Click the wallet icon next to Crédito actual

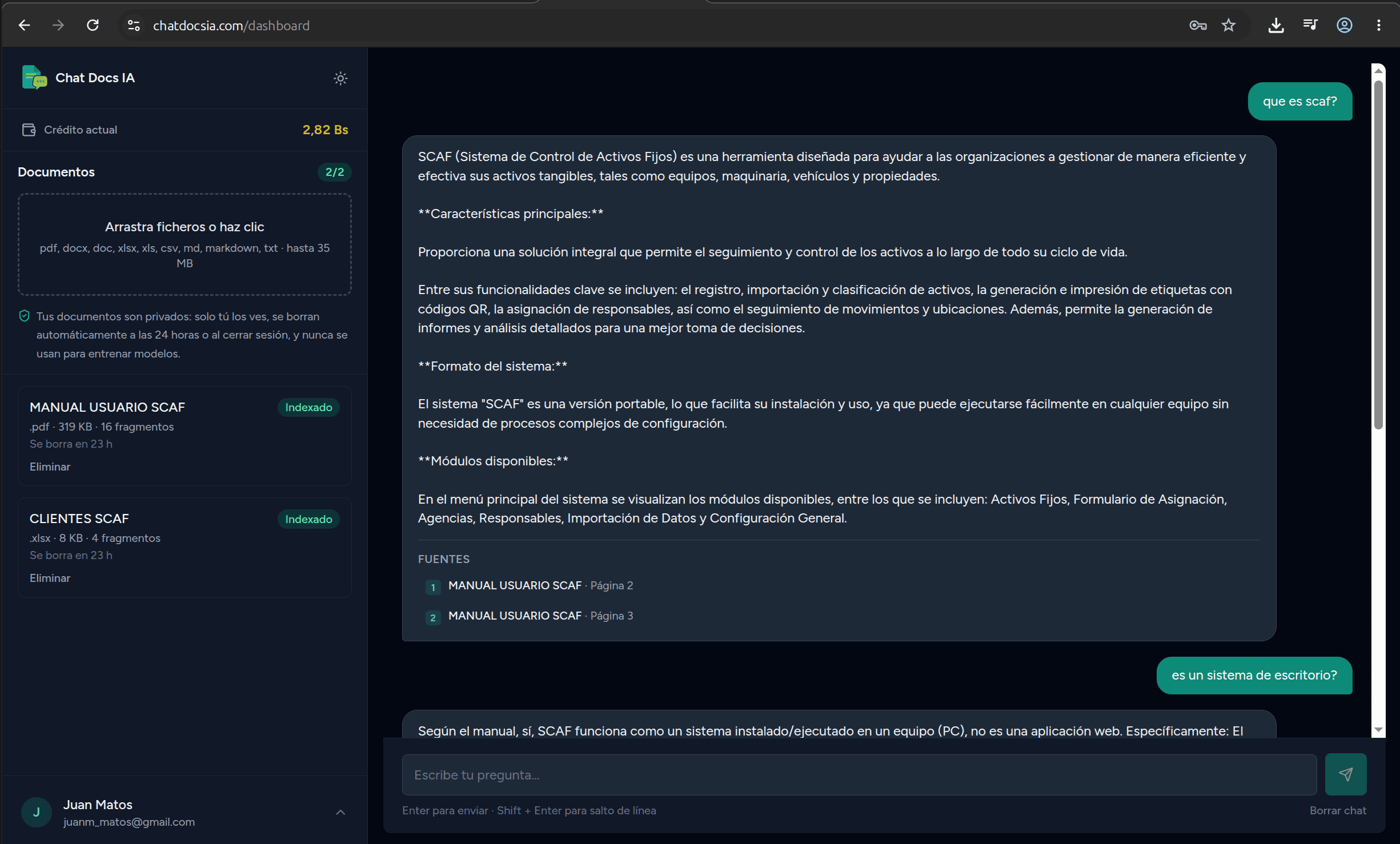click(29, 130)
